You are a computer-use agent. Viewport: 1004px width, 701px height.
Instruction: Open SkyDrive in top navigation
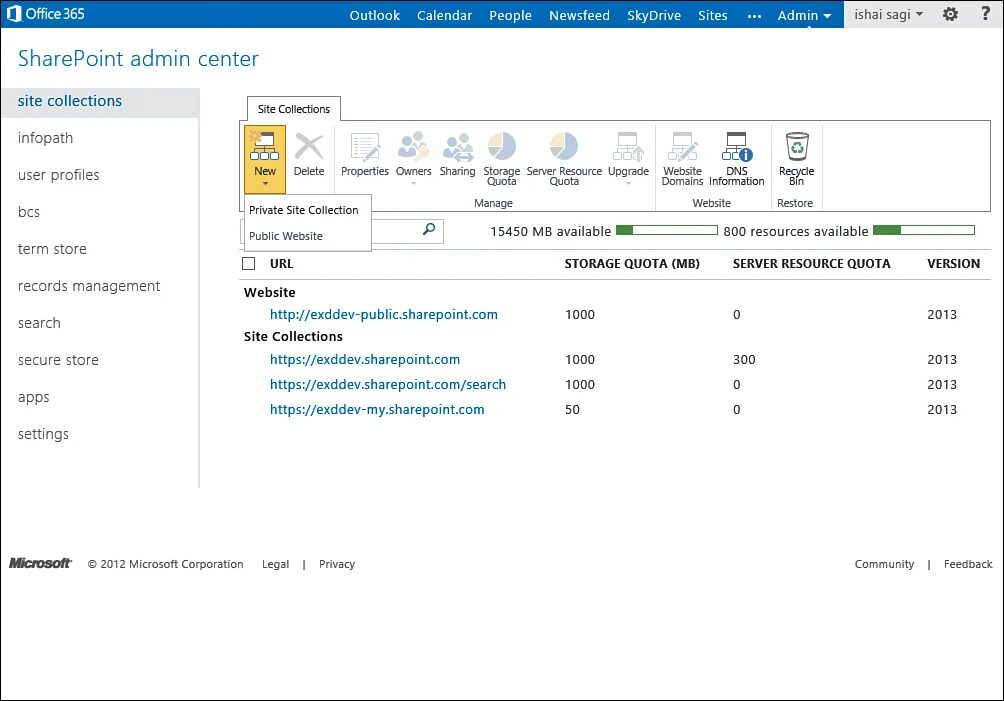(654, 15)
